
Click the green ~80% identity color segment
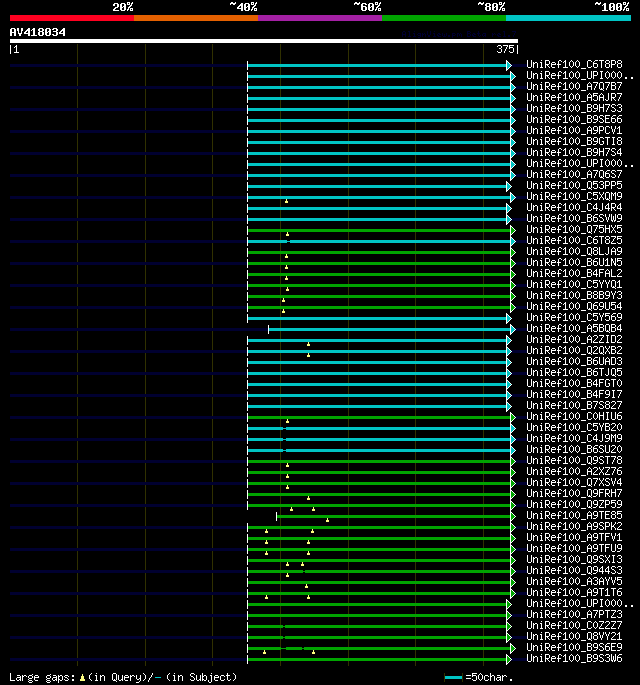[444, 18]
